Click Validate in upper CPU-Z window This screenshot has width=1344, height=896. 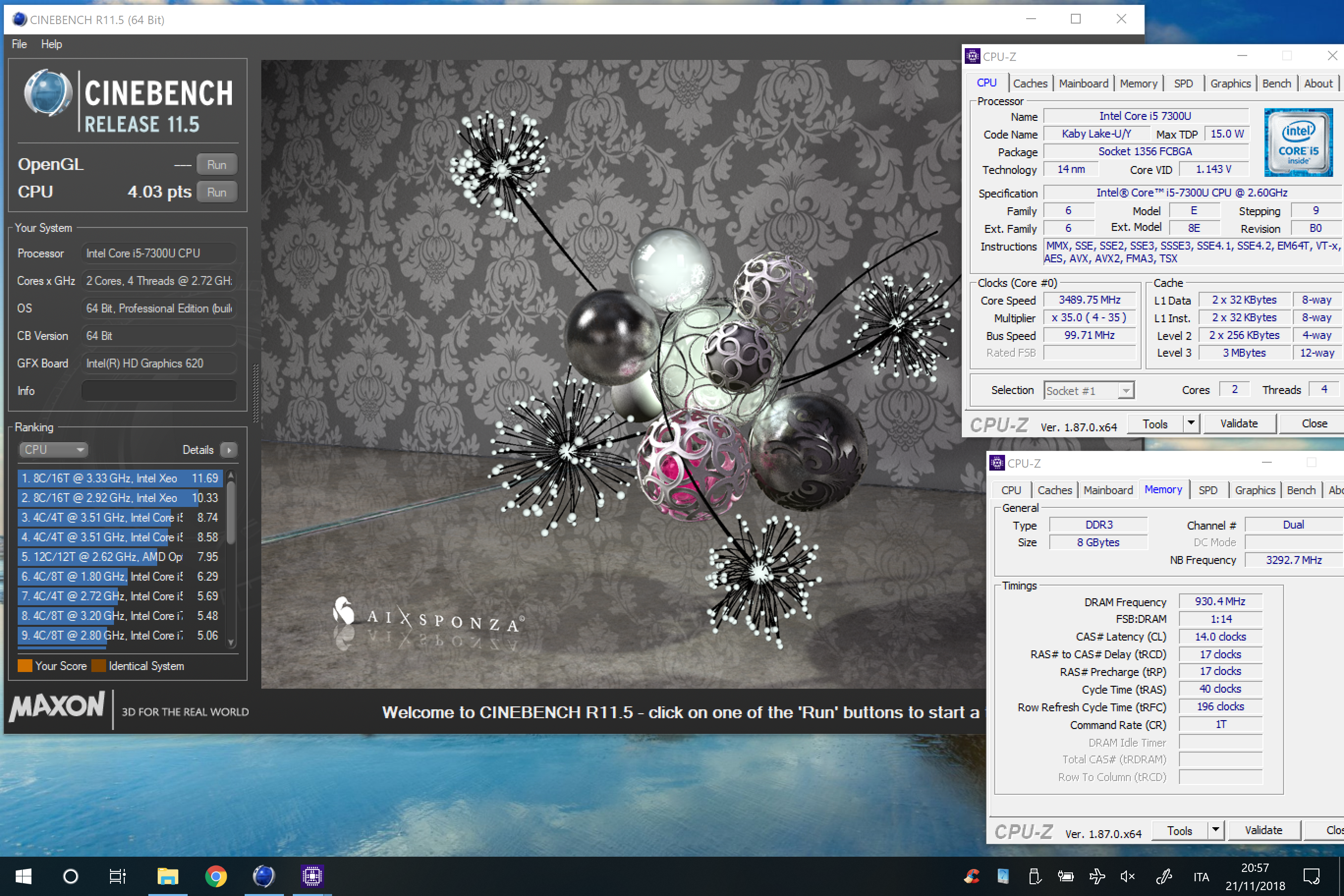[1239, 423]
